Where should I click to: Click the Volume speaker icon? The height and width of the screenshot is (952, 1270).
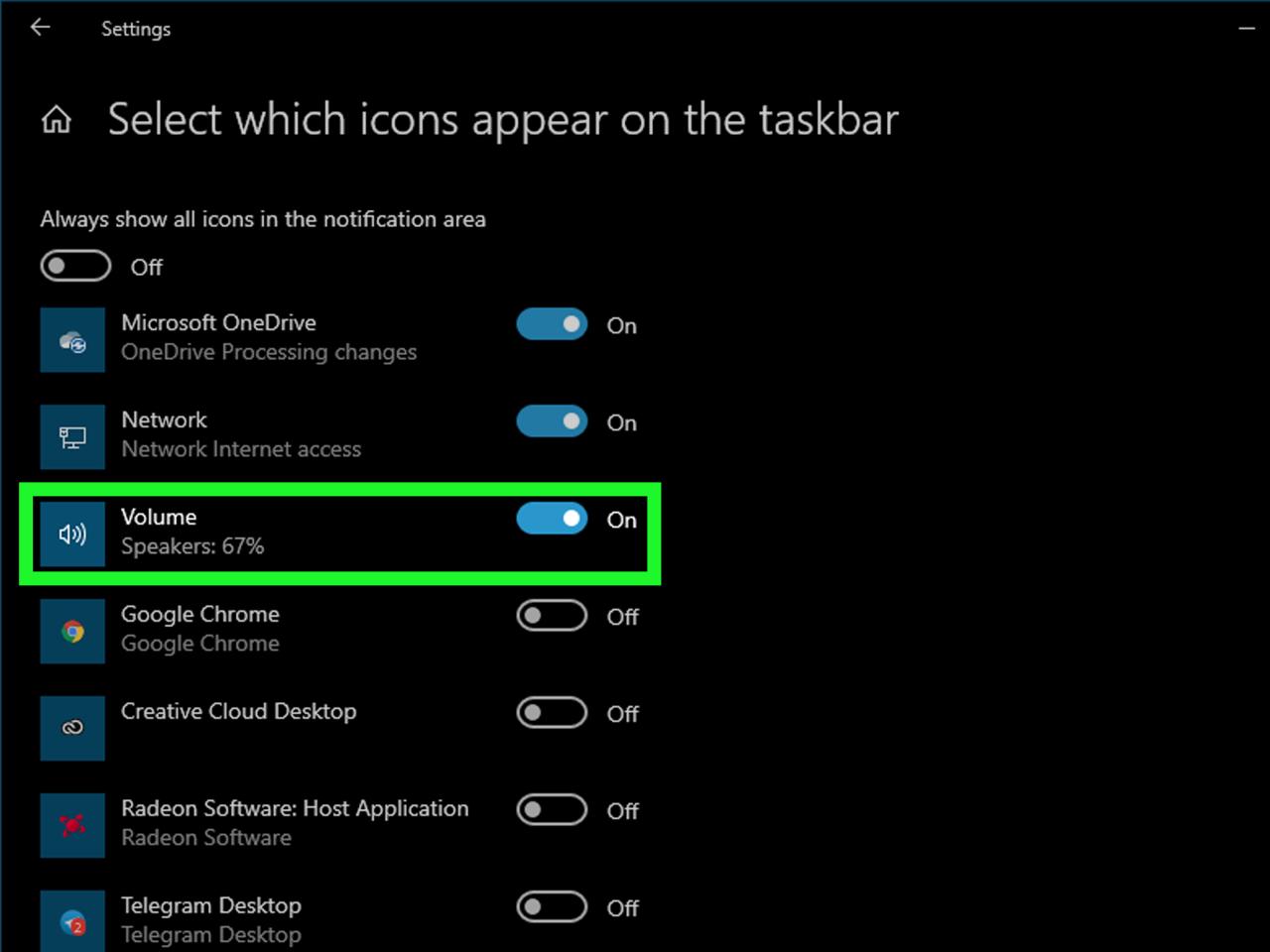coord(72,535)
